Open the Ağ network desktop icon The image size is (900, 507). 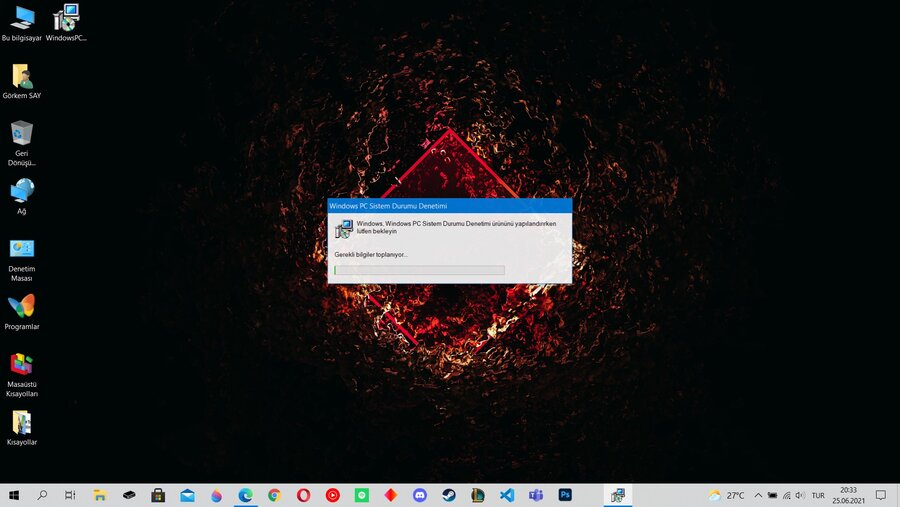(22, 196)
